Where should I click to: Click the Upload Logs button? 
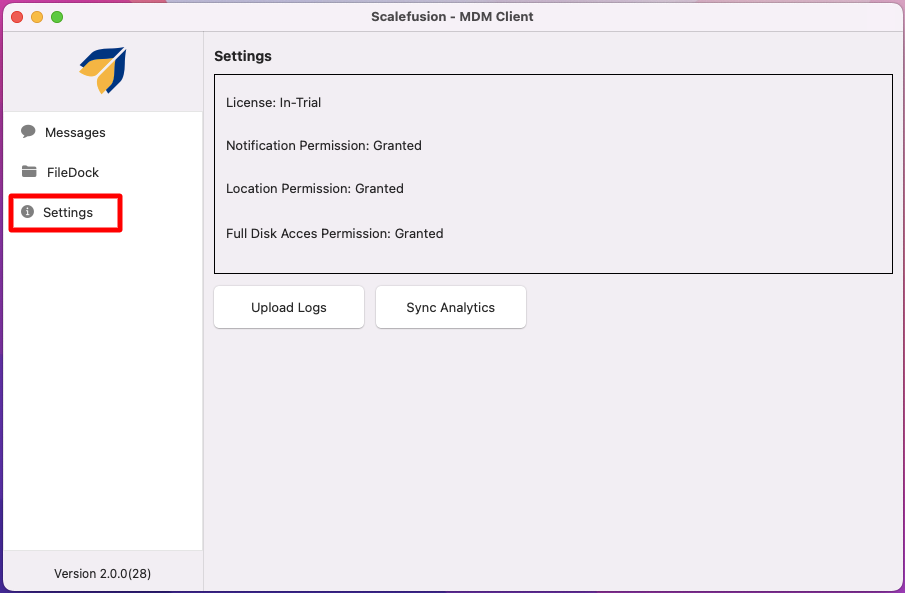pyautogui.click(x=289, y=307)
